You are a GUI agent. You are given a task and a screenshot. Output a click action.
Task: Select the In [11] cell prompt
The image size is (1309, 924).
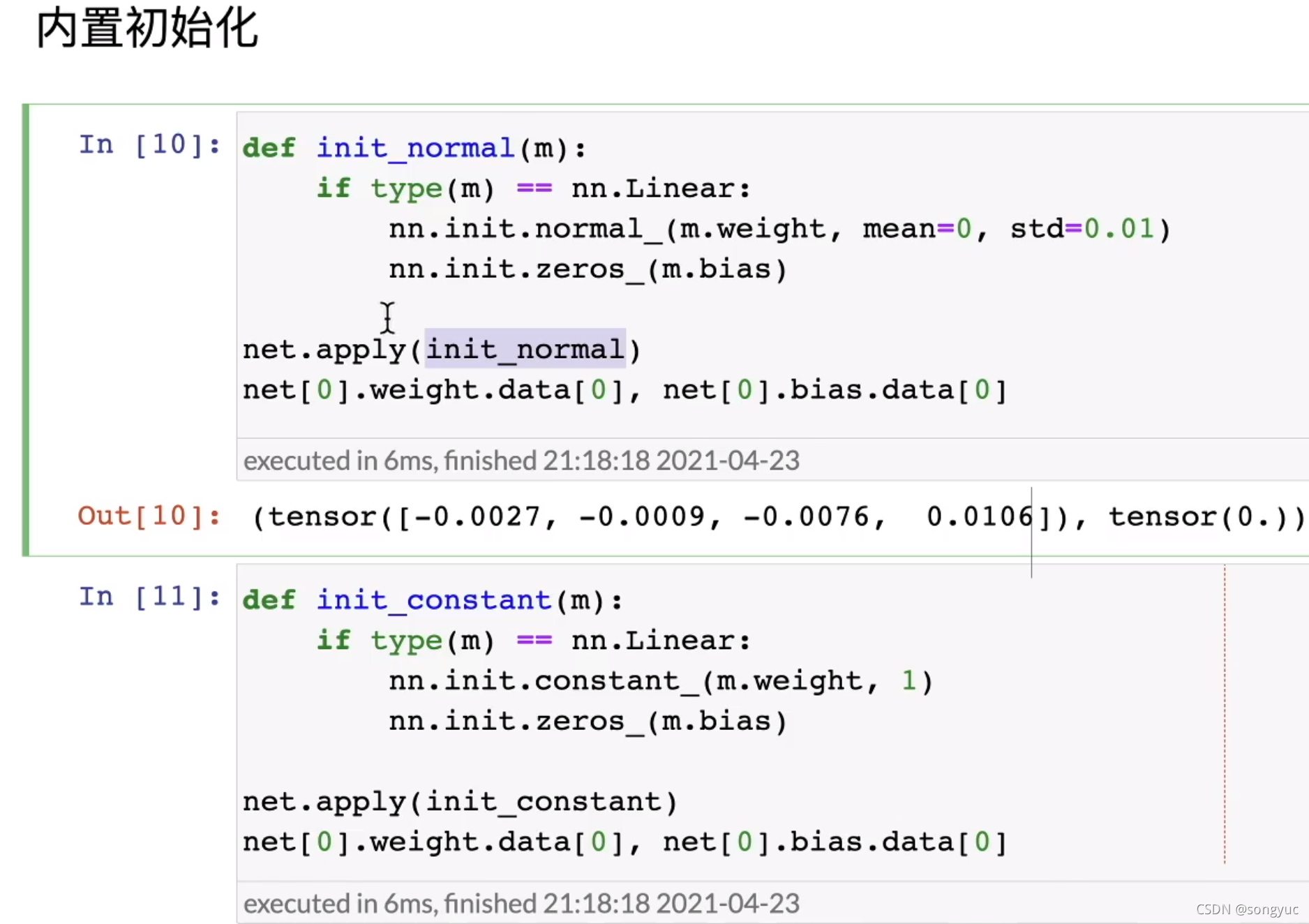tap(149, 597)
